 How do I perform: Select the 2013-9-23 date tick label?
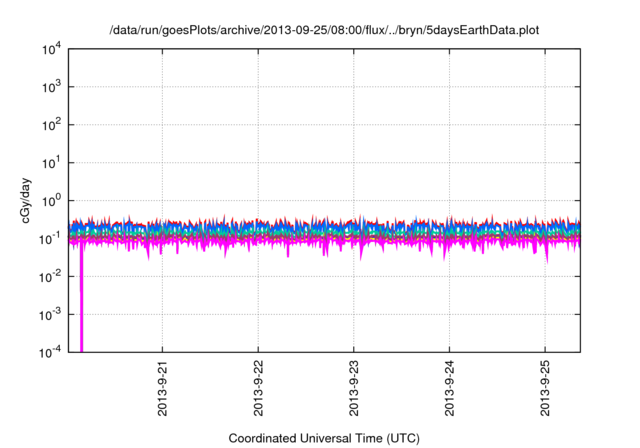tap(353, 388)
